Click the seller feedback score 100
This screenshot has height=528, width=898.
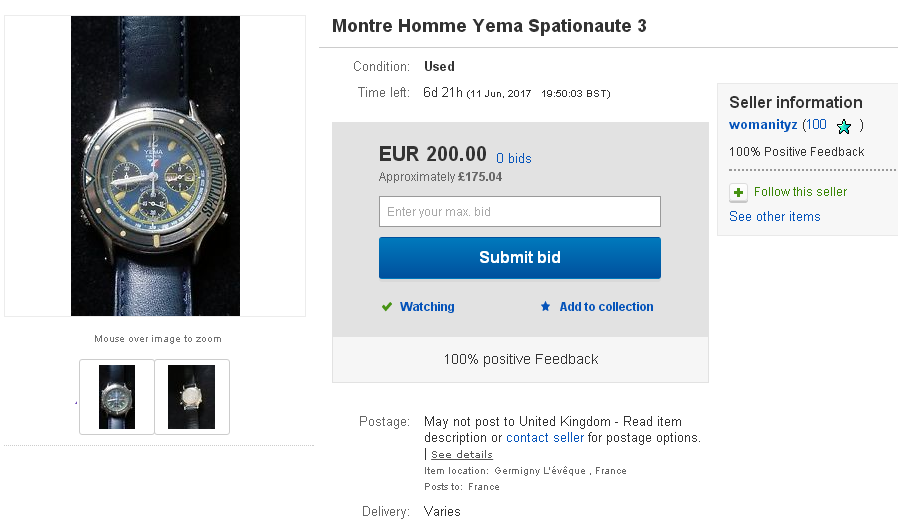(x=815, y=125)
